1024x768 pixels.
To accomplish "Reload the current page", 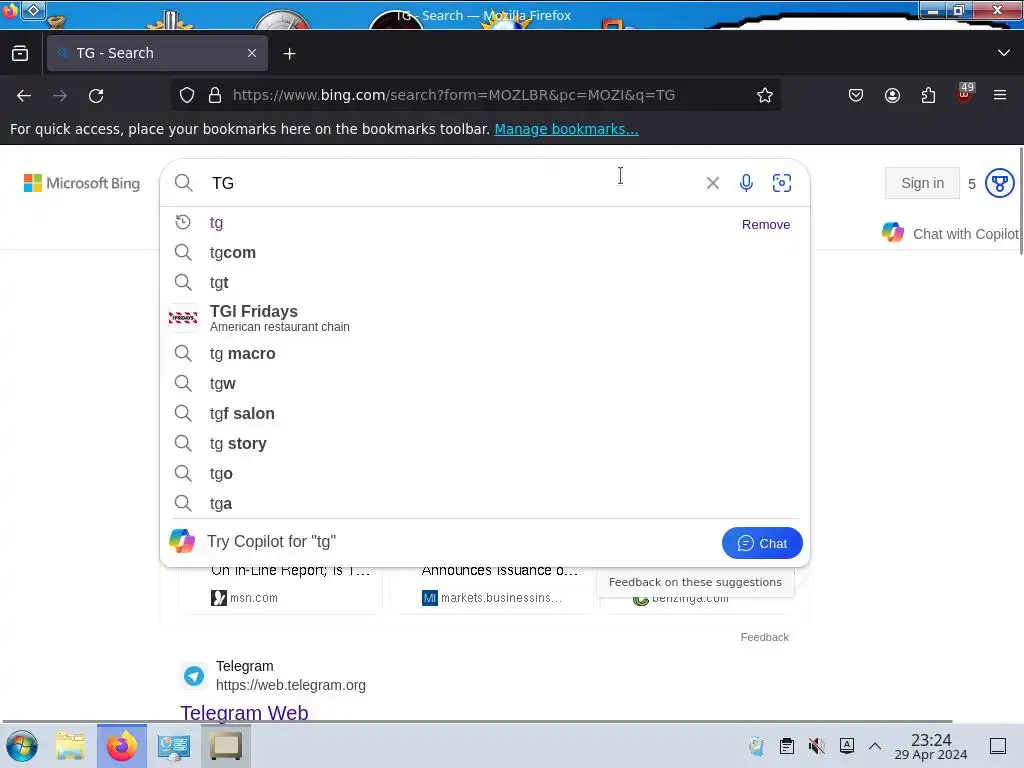I will (96, 96).
